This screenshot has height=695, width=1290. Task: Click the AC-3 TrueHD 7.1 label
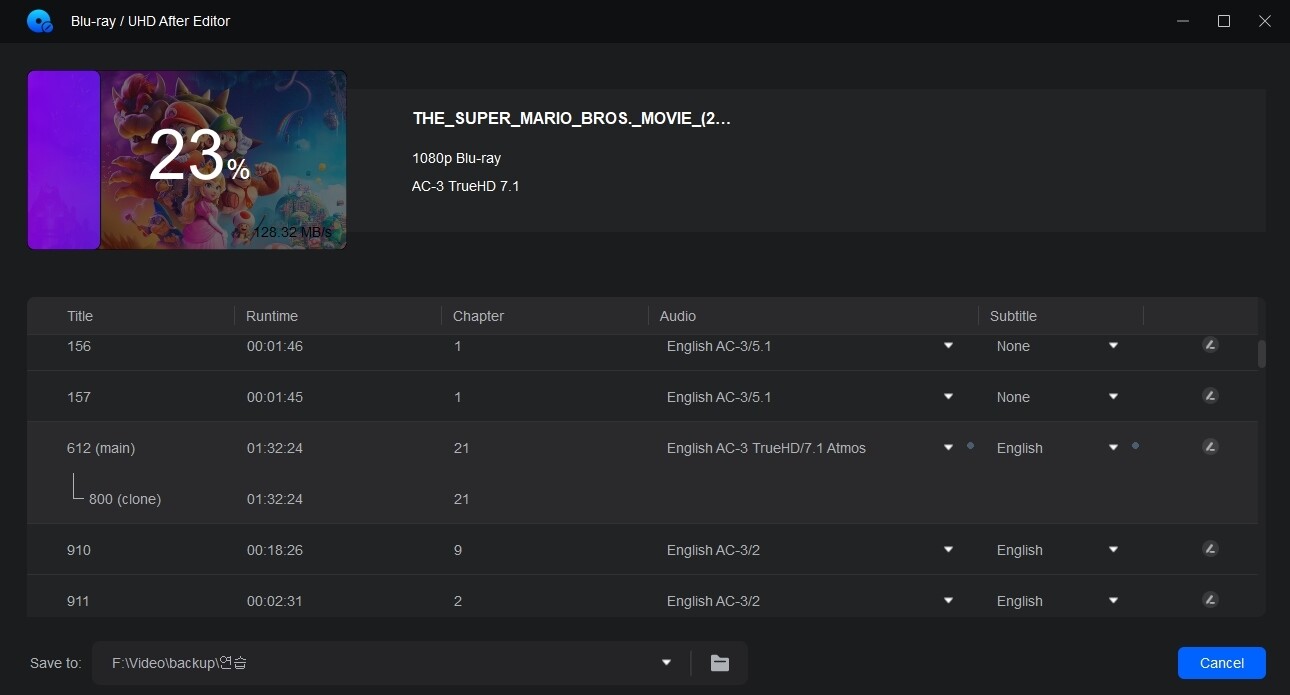click(465, 186)
